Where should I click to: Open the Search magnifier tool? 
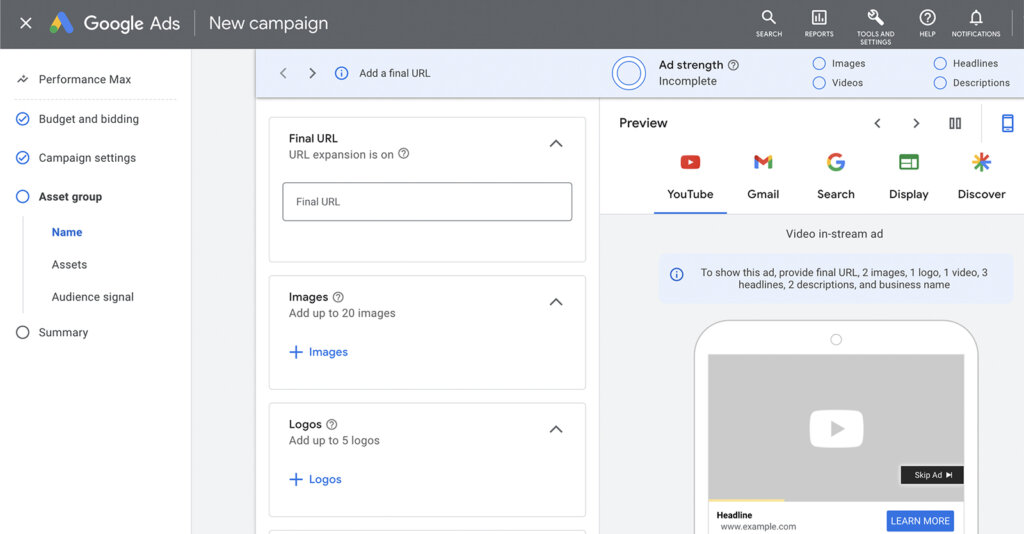(769, 24)
